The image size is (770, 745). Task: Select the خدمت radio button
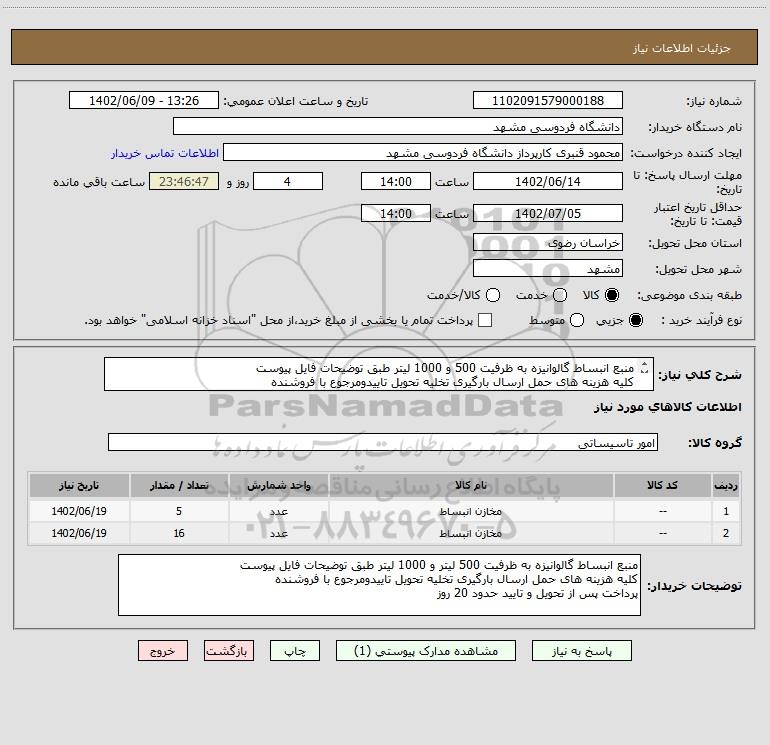[560, 295]
